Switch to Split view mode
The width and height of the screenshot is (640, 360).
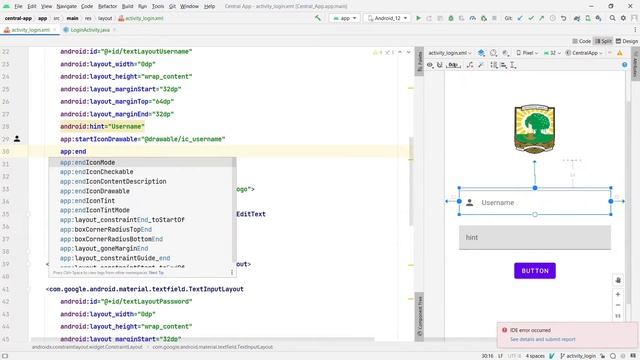(603, 41)
